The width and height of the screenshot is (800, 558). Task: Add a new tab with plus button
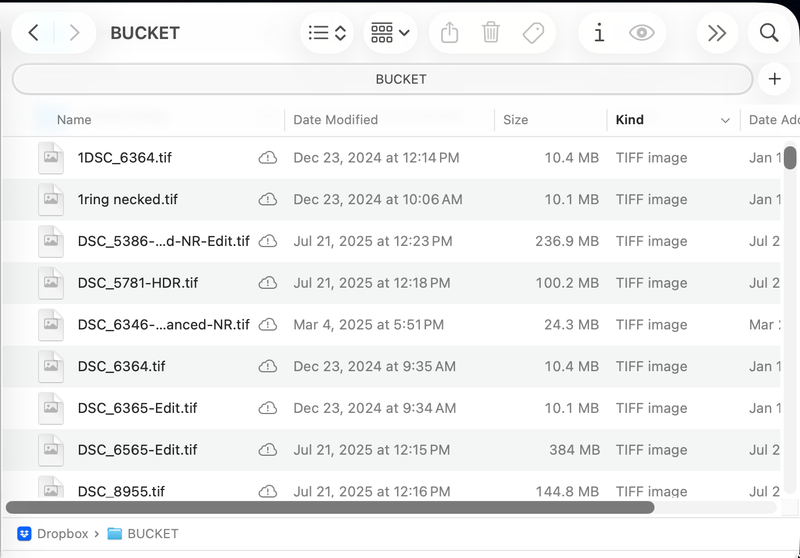coord(774,79)
